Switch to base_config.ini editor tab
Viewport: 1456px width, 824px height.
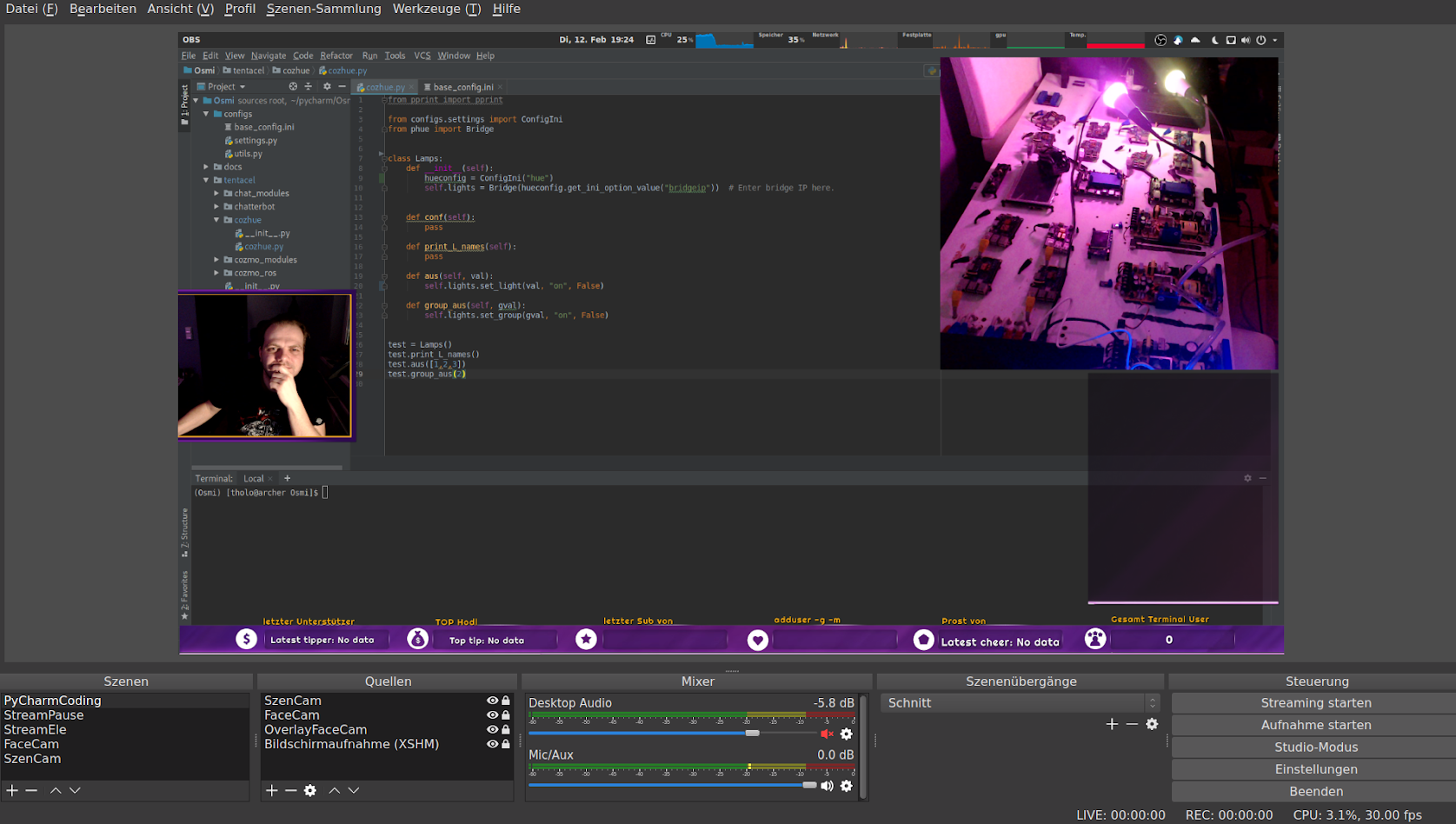[463, 87]
